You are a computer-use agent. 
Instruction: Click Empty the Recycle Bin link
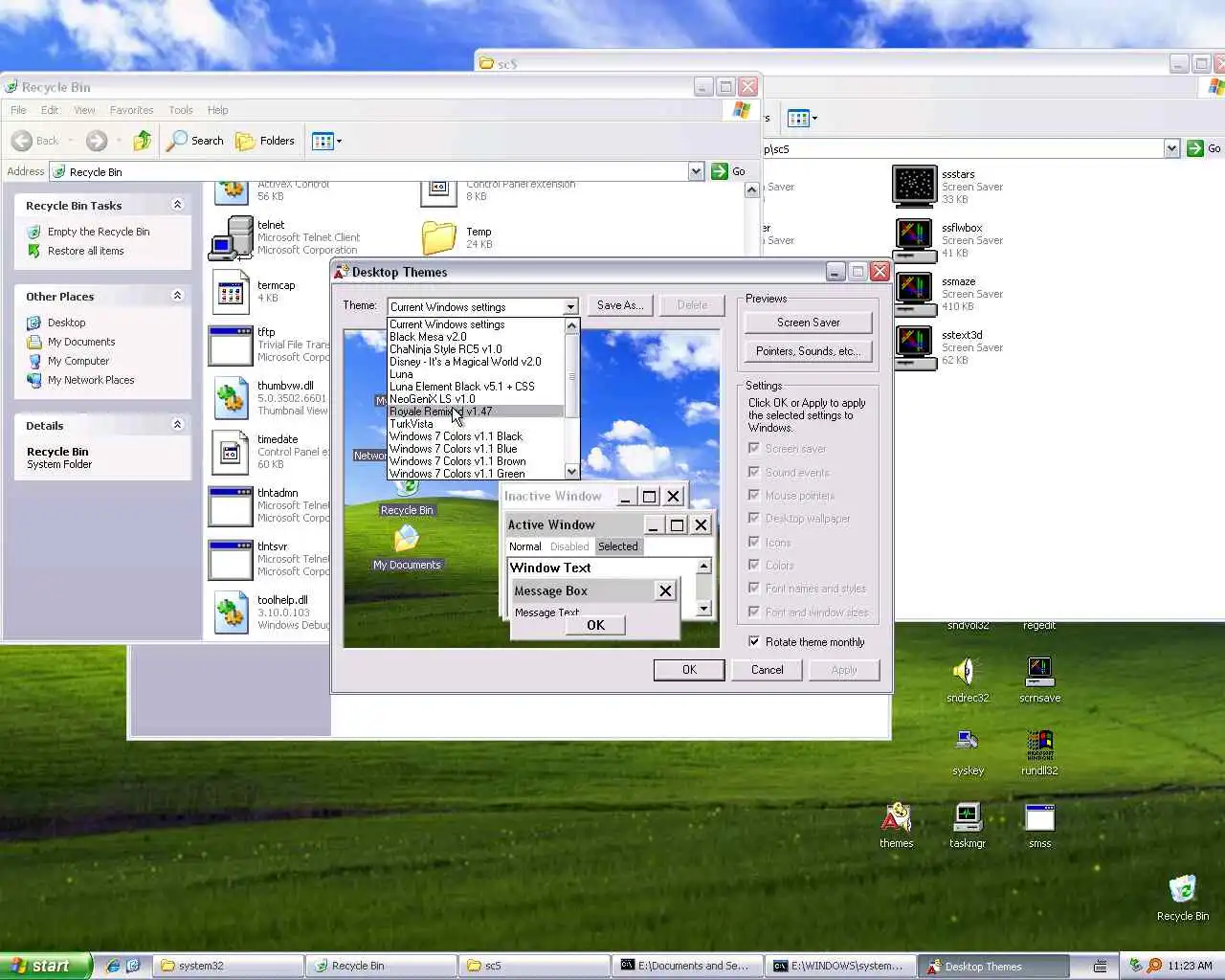tap(99, 232)
